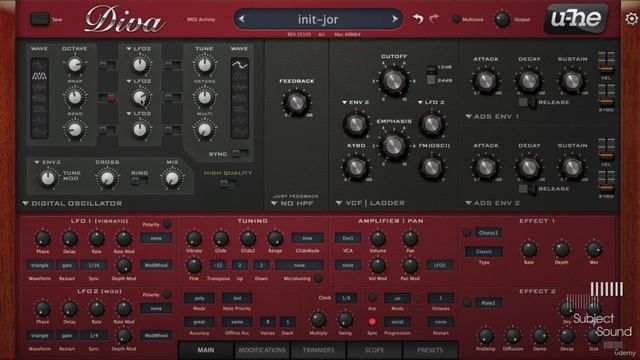Click the amplifier Volume knob

[378, 238]
